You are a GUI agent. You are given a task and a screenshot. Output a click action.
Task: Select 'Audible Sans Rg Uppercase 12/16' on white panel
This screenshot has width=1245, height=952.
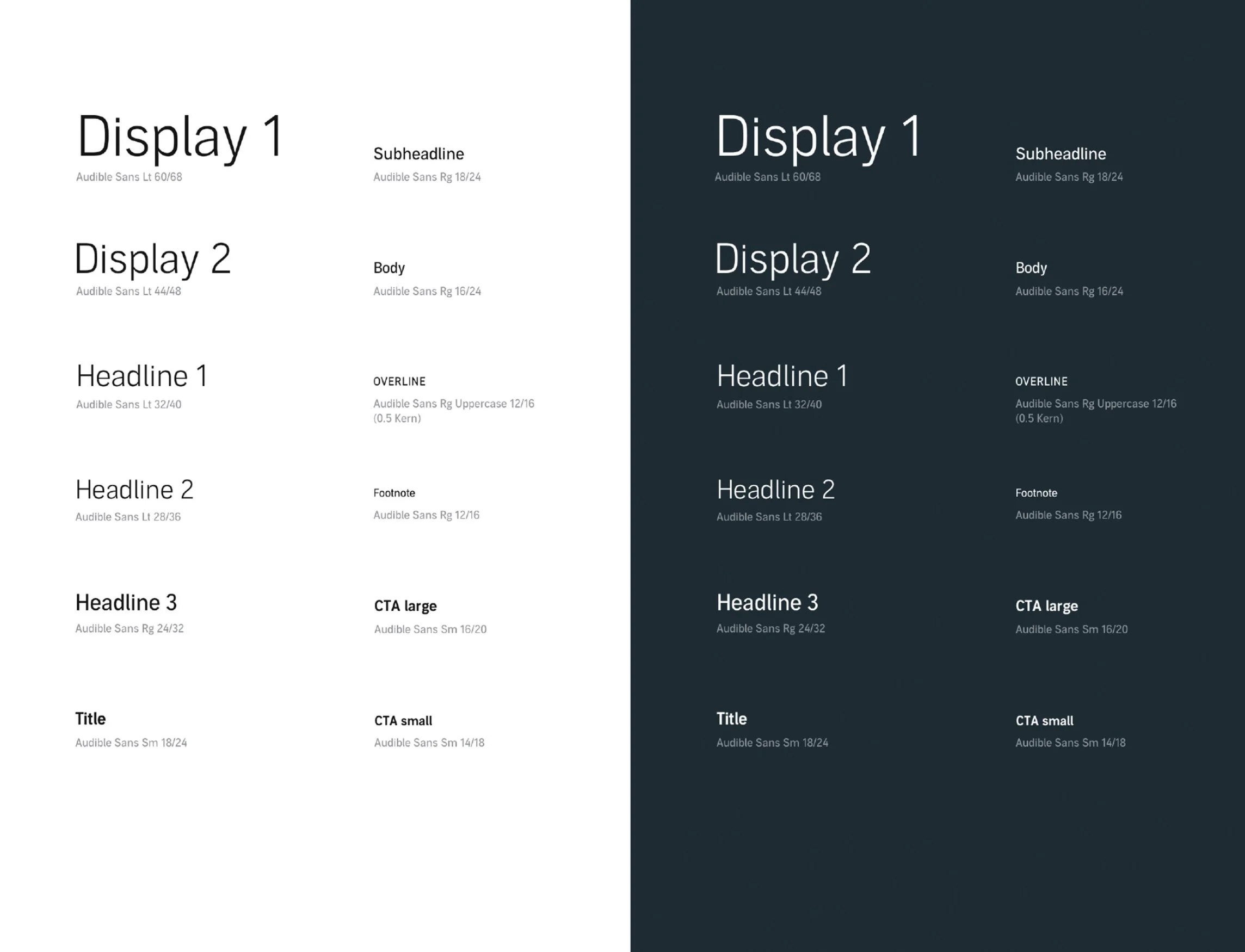point(454,404)
